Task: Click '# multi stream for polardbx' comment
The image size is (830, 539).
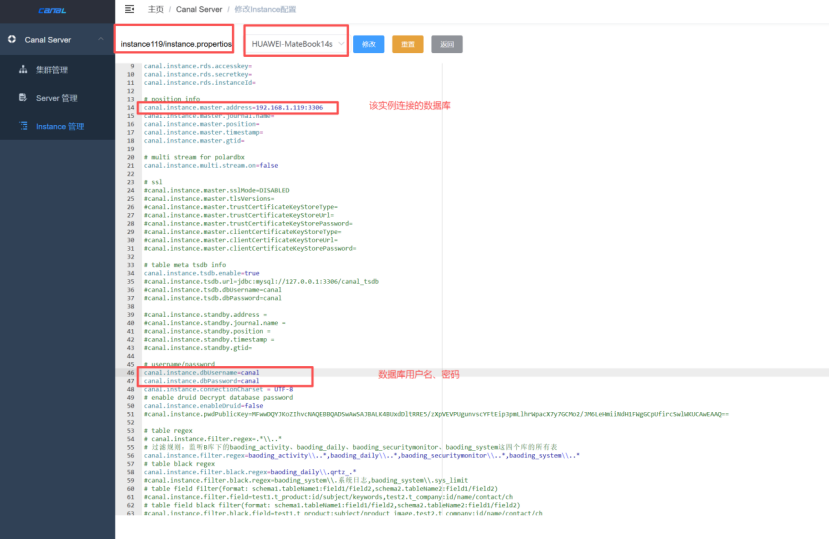Action: point(194,157)
